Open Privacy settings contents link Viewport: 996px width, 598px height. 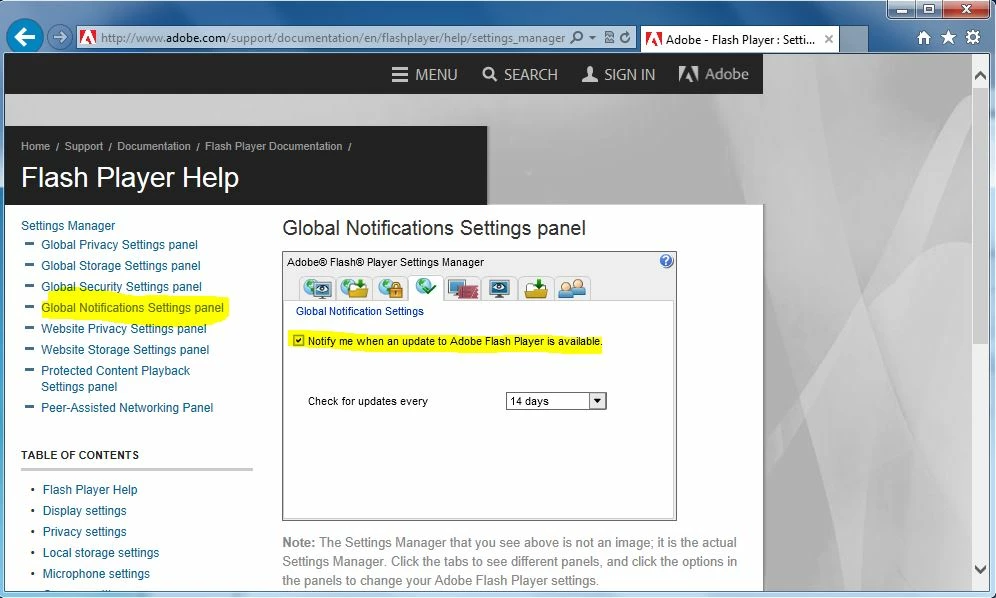pos(84,531)
